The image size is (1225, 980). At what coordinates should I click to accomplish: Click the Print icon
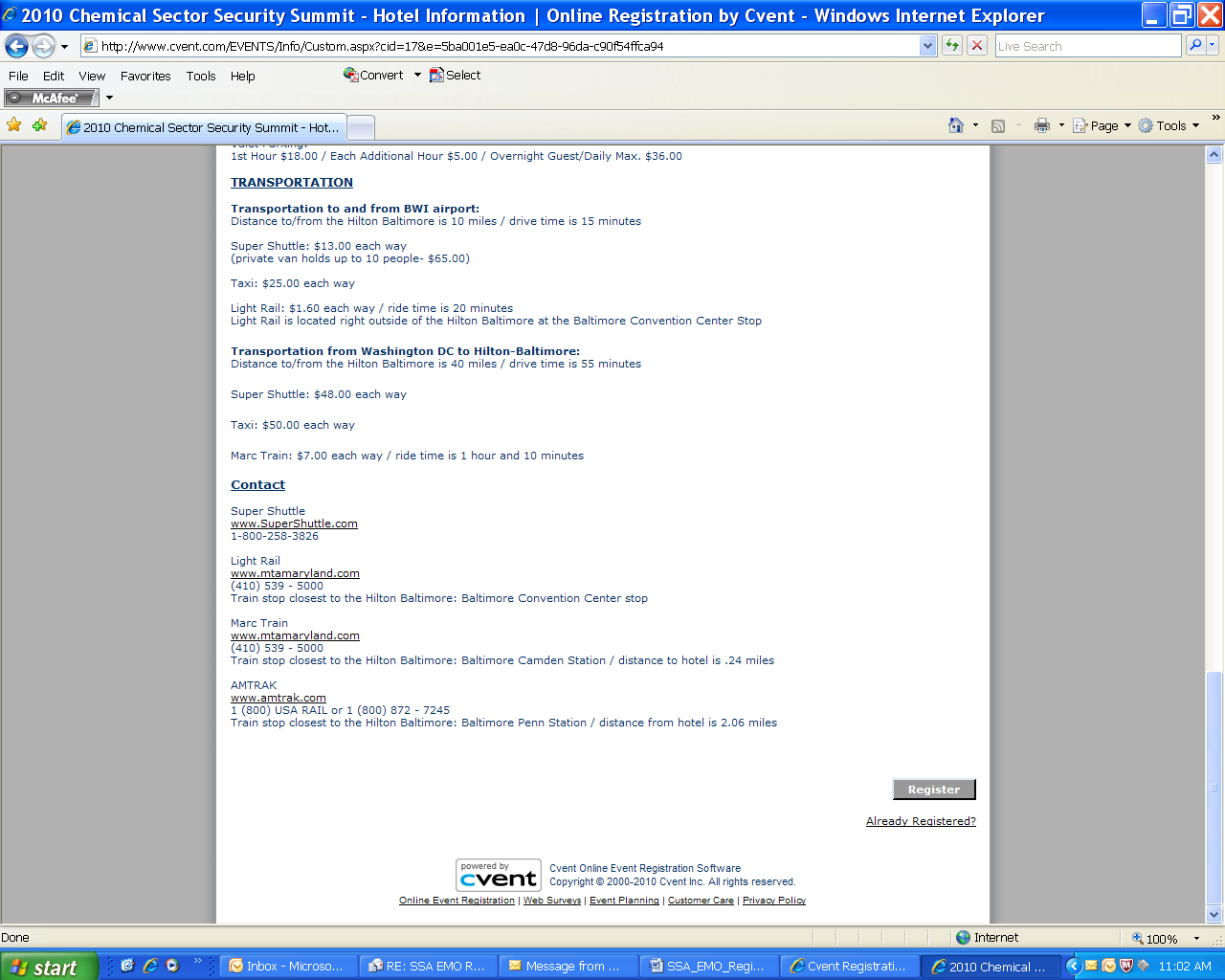tap(1042, 125)
